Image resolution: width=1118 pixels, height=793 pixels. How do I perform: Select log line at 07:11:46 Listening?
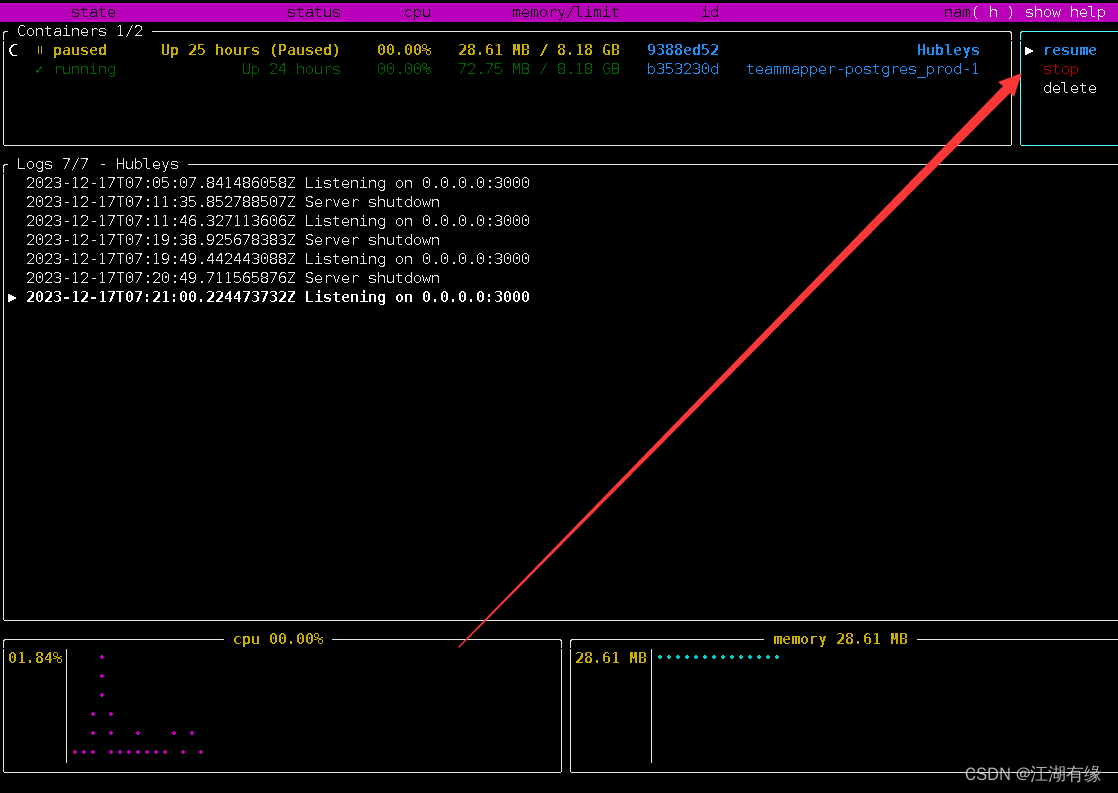pyautogui.click(x=278, y=220)
